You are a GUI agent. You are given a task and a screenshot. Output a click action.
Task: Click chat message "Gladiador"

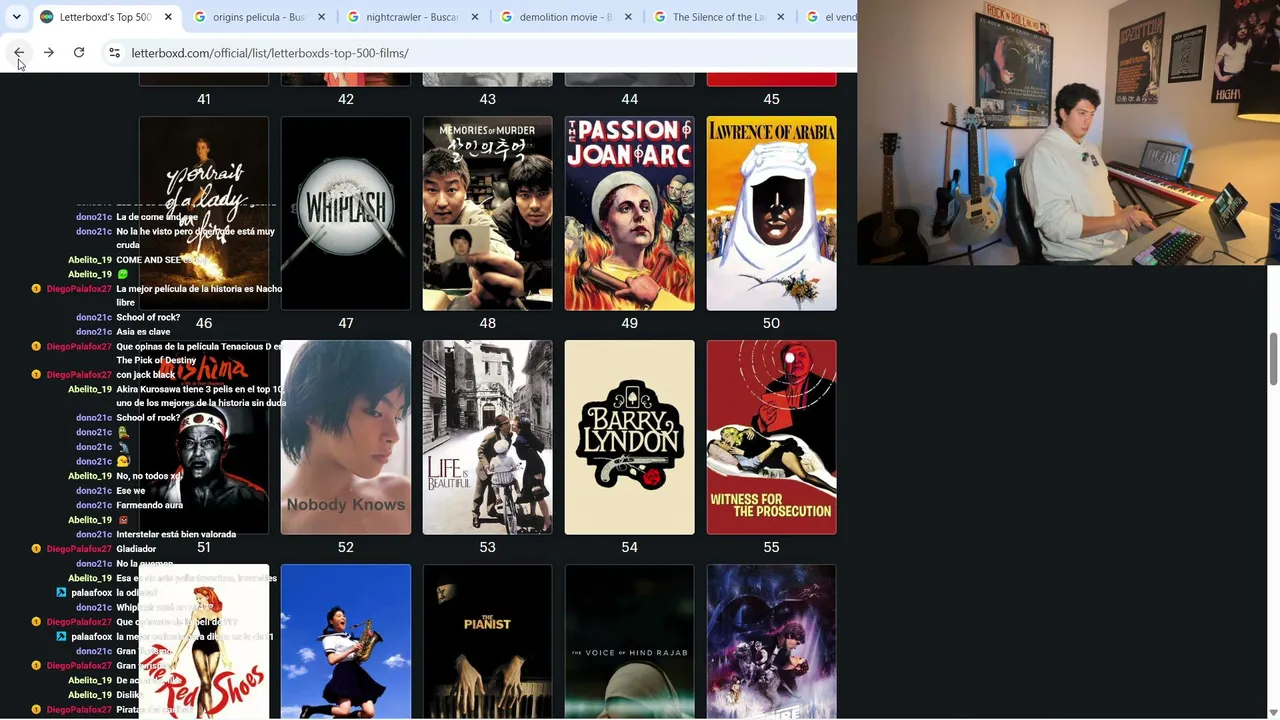[136, 549]
